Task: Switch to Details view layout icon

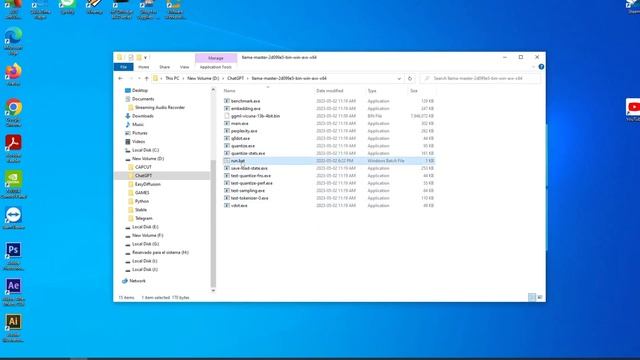Action: [531, 297]
